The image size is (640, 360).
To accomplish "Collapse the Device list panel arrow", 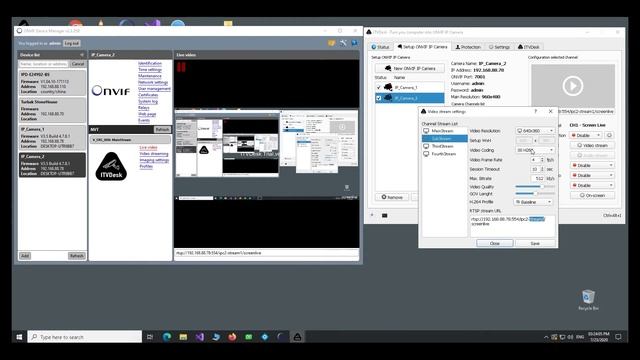I will coord(82,55).
